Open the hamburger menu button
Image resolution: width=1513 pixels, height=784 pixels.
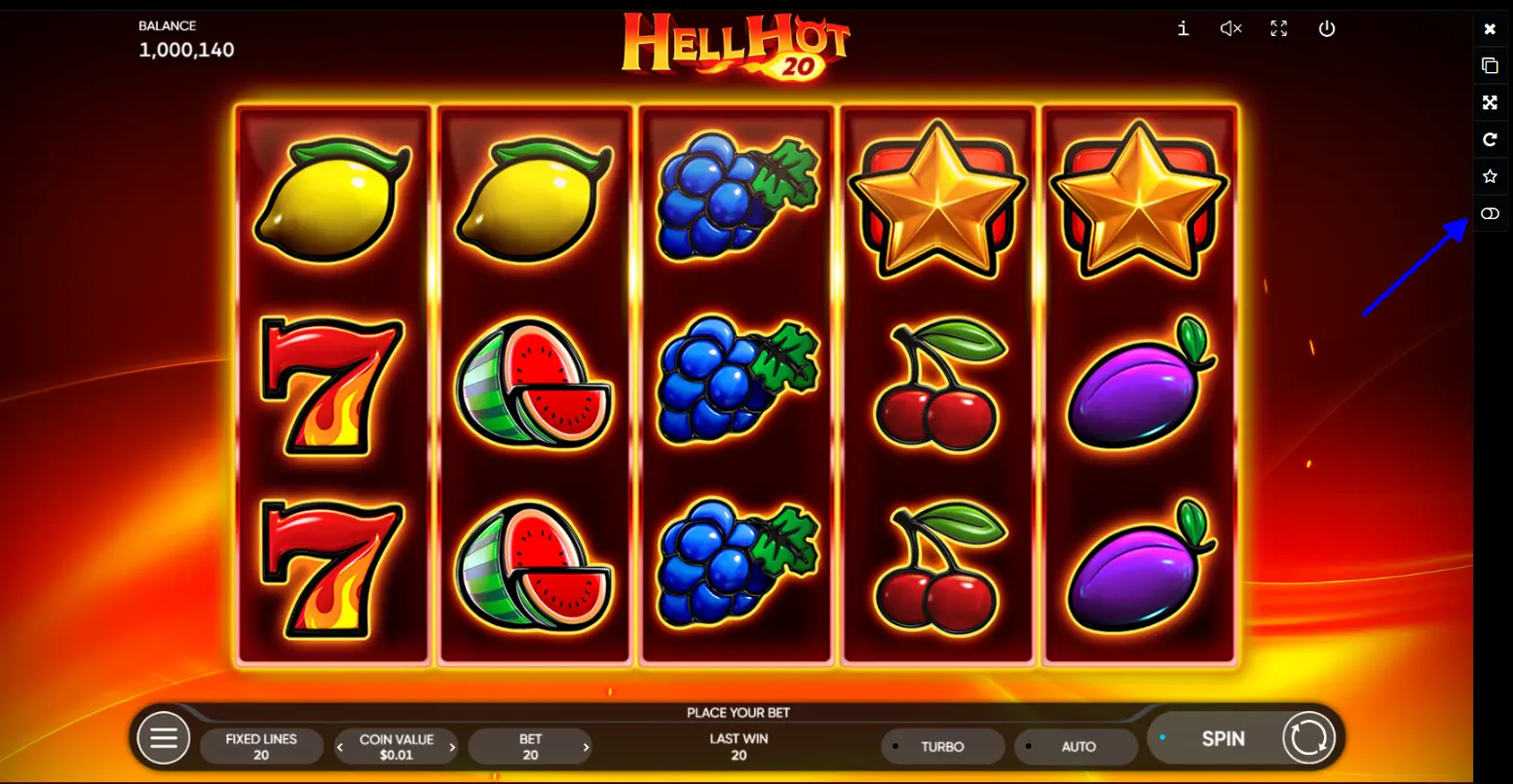click(x=163, y=738)
